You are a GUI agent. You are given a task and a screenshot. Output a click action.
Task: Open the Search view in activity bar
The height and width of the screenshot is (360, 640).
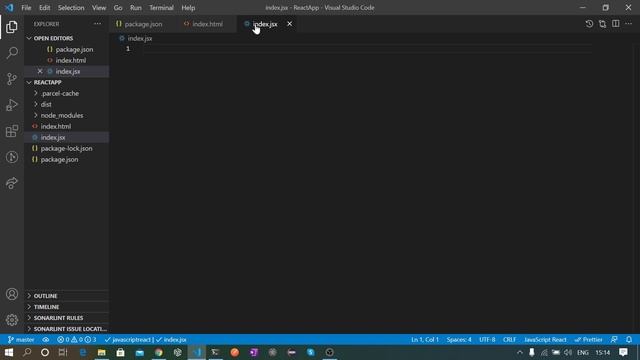coord(12,53)
